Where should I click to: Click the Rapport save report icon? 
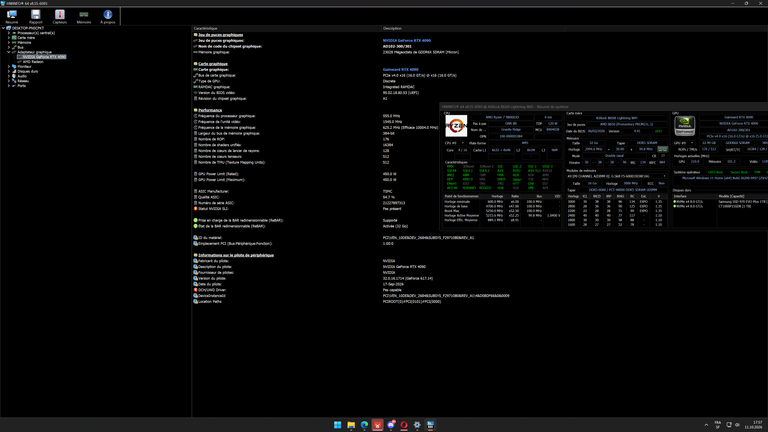(36, 17)
